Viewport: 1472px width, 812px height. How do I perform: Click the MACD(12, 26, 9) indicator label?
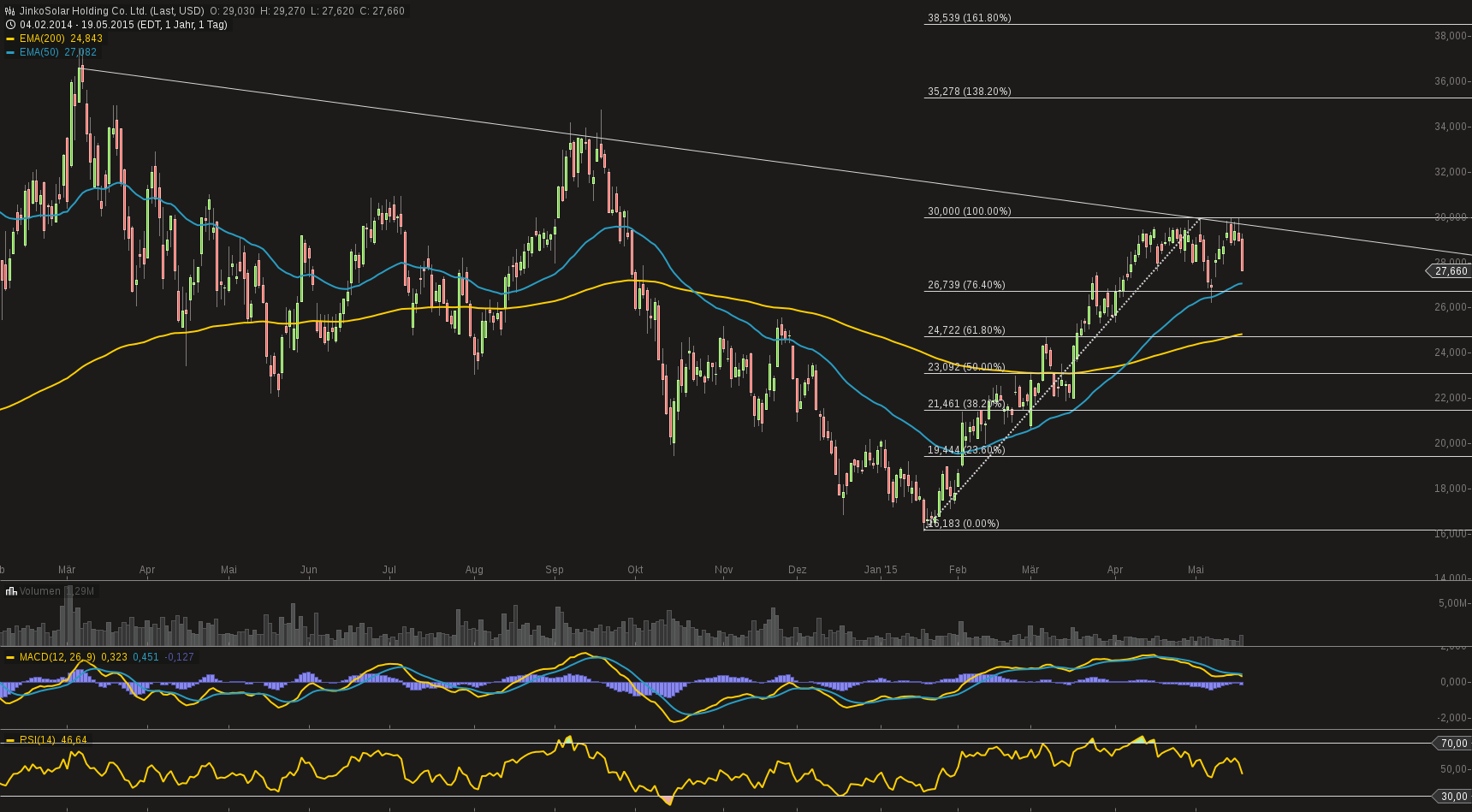[x=57, y=657]
